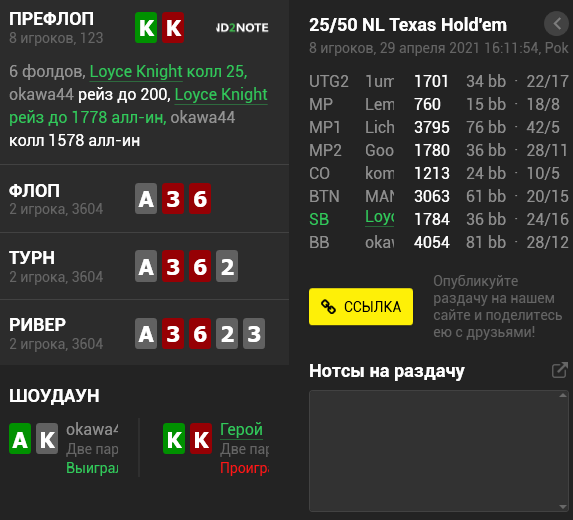This screenshot has height=520, width=573.
Task: Open hand notes in external window icon
Action: tap(559, 370)
